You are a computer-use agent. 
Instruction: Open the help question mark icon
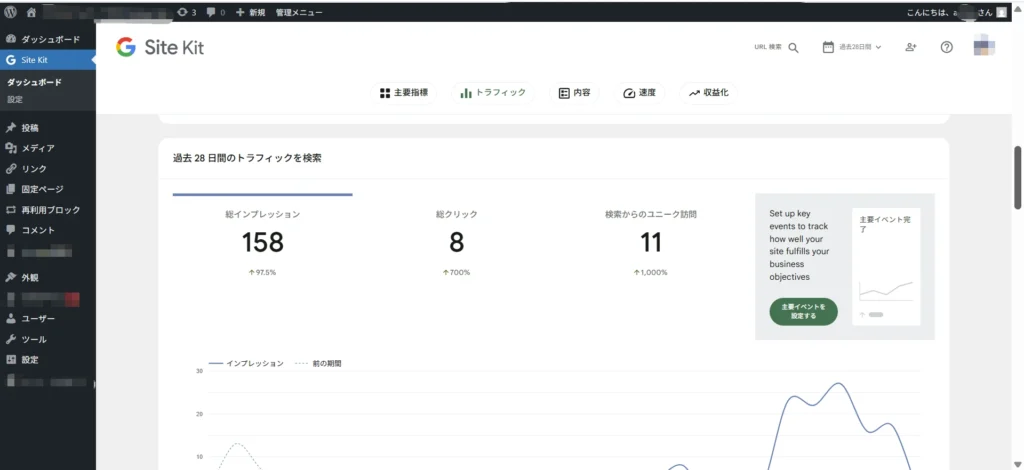pos(946,47)
